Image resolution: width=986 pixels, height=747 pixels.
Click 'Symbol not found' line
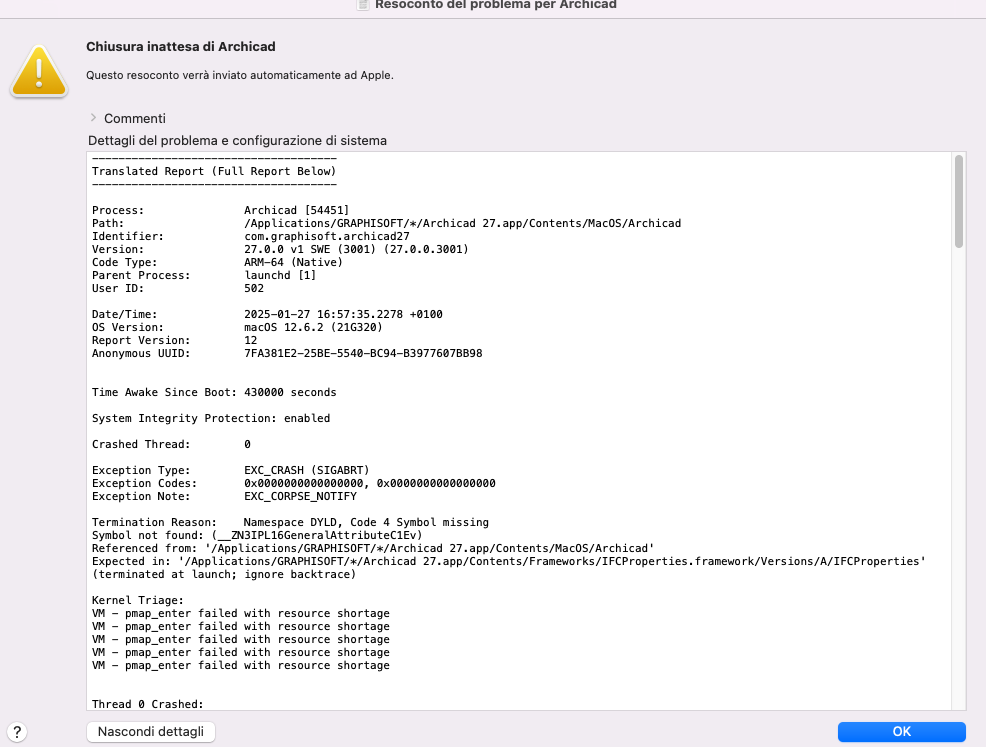[x=257, y=535]
